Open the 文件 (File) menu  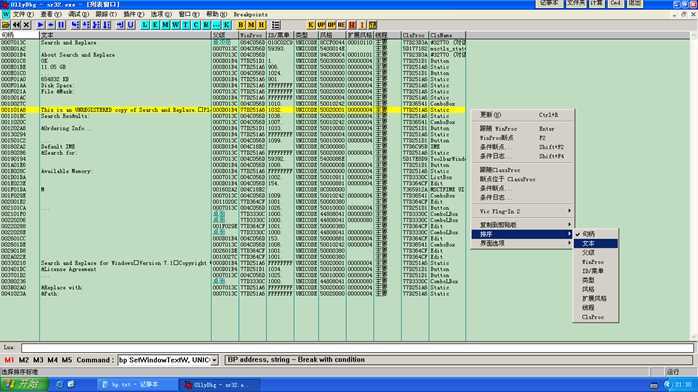point(22,15)
